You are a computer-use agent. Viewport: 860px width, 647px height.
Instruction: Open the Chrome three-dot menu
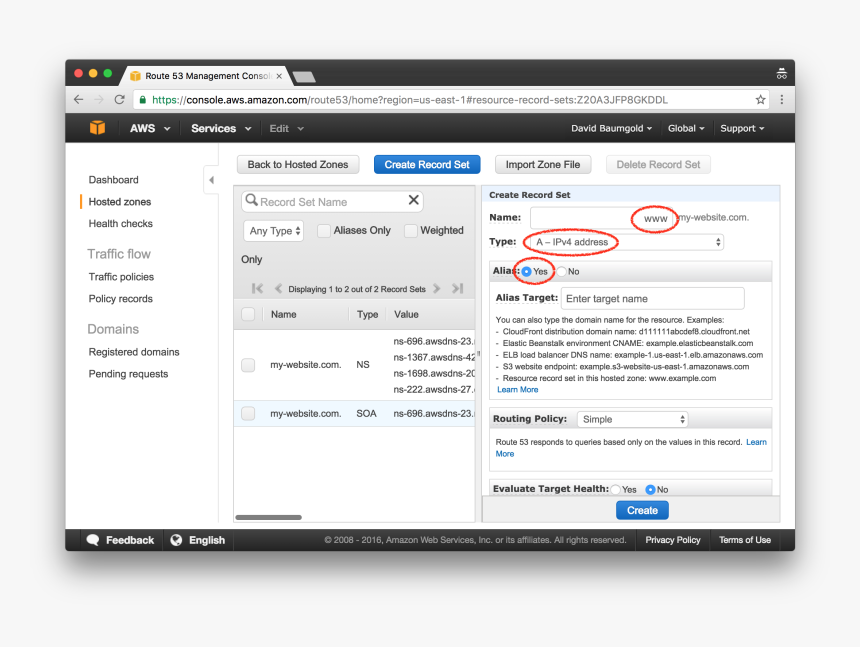782,100
